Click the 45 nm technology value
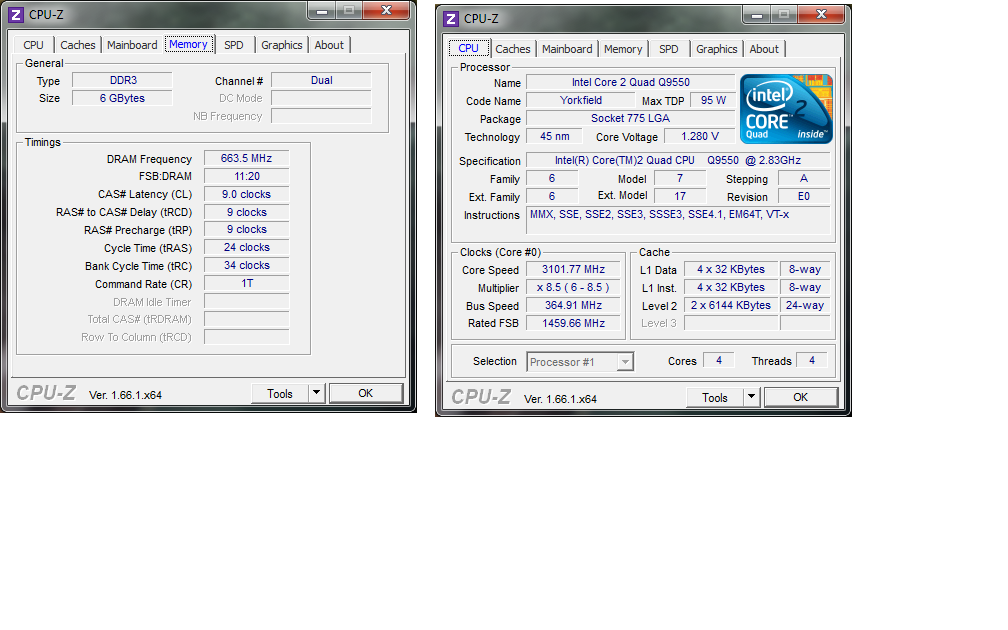The height and width of the screenshot is (630, 1008). click(554, 136)
